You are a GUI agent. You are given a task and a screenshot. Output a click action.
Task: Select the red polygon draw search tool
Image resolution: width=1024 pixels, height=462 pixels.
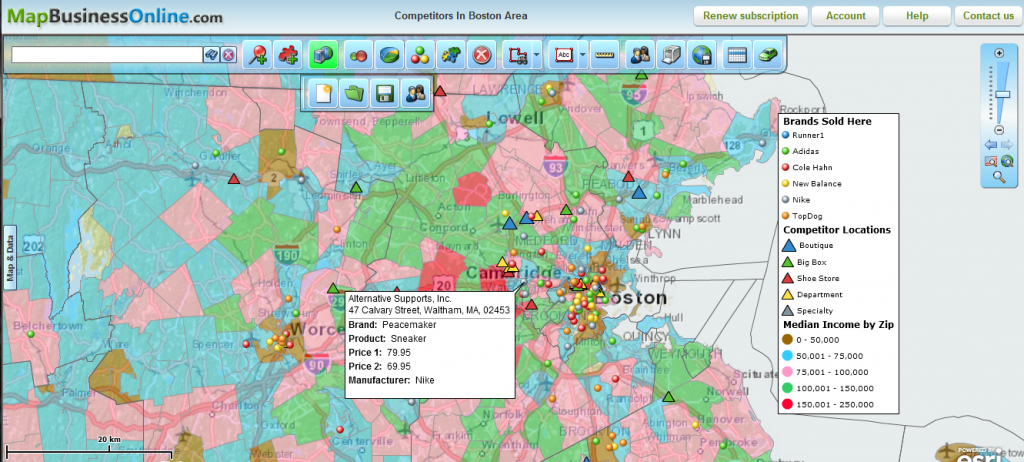(x=517, y=55)
